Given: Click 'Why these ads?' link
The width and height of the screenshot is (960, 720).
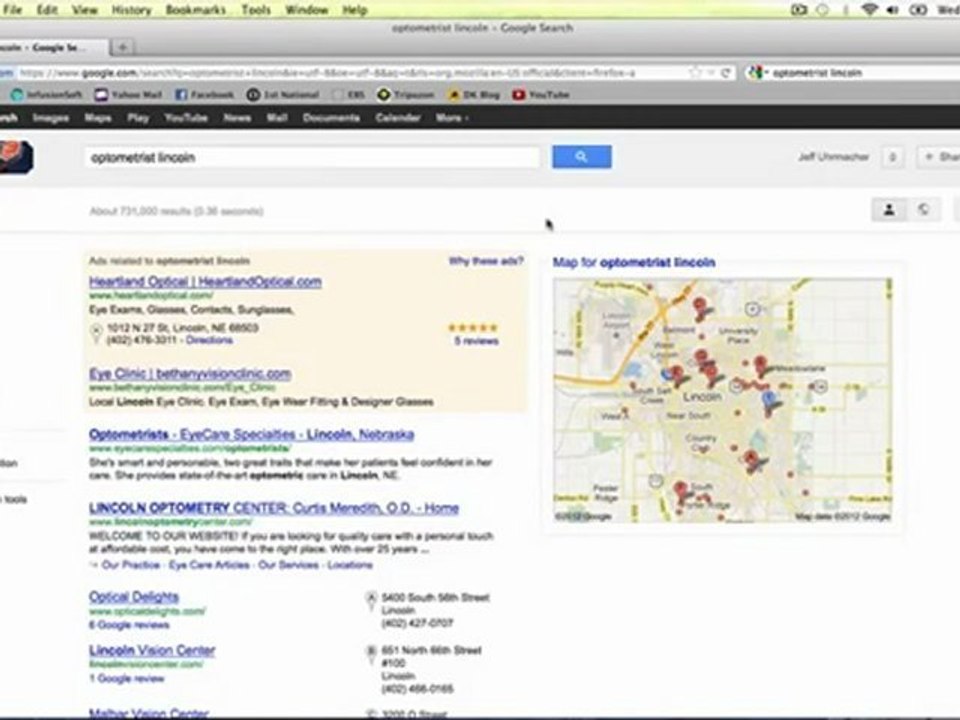Looking at the screenshot, I should pyautogui.click(x=486, y=261).
